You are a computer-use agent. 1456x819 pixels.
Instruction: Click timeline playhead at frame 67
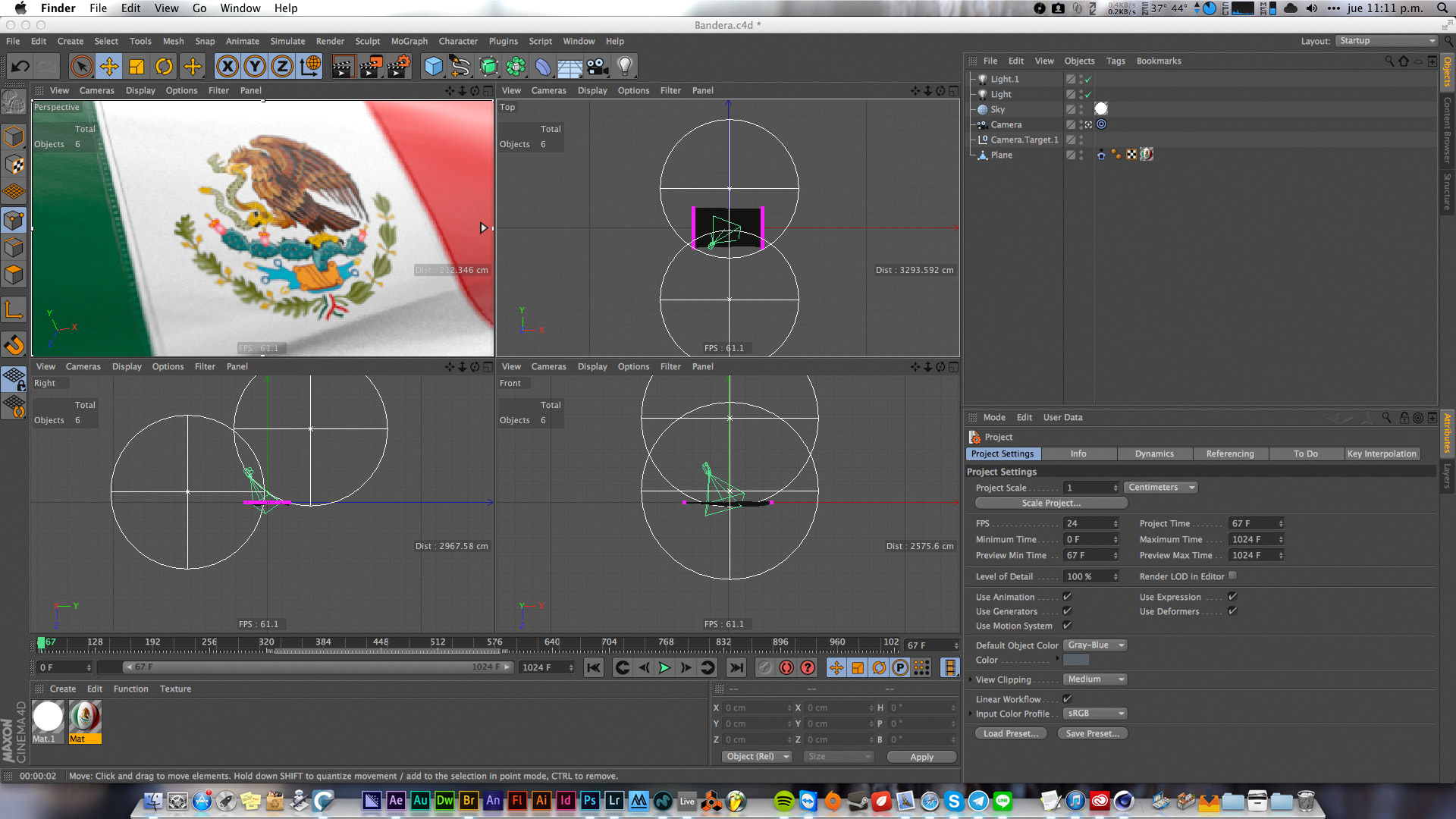coord(42,644)
